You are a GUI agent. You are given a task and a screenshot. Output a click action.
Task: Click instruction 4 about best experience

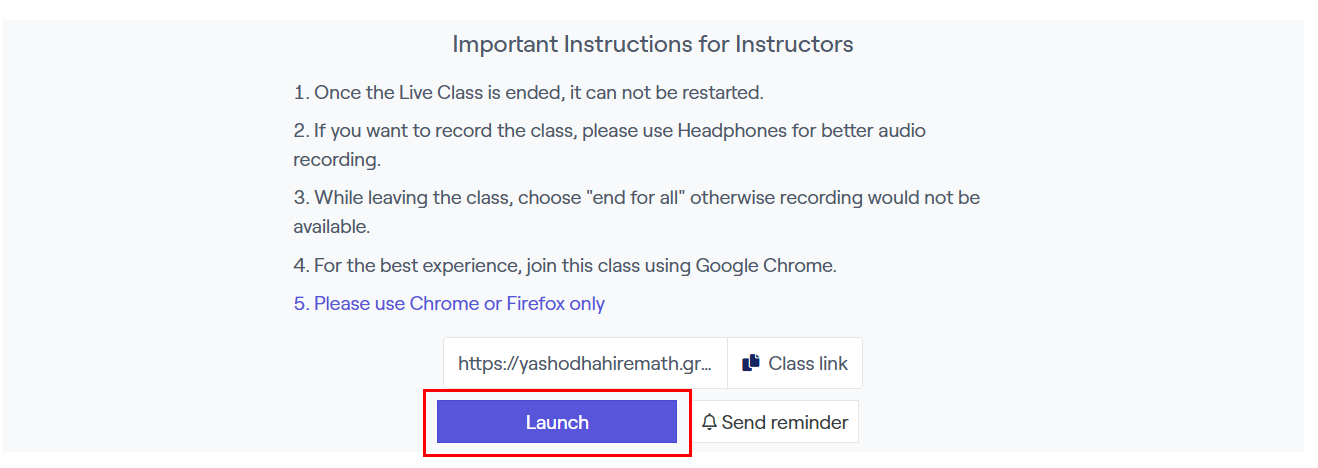click(564, 266)
